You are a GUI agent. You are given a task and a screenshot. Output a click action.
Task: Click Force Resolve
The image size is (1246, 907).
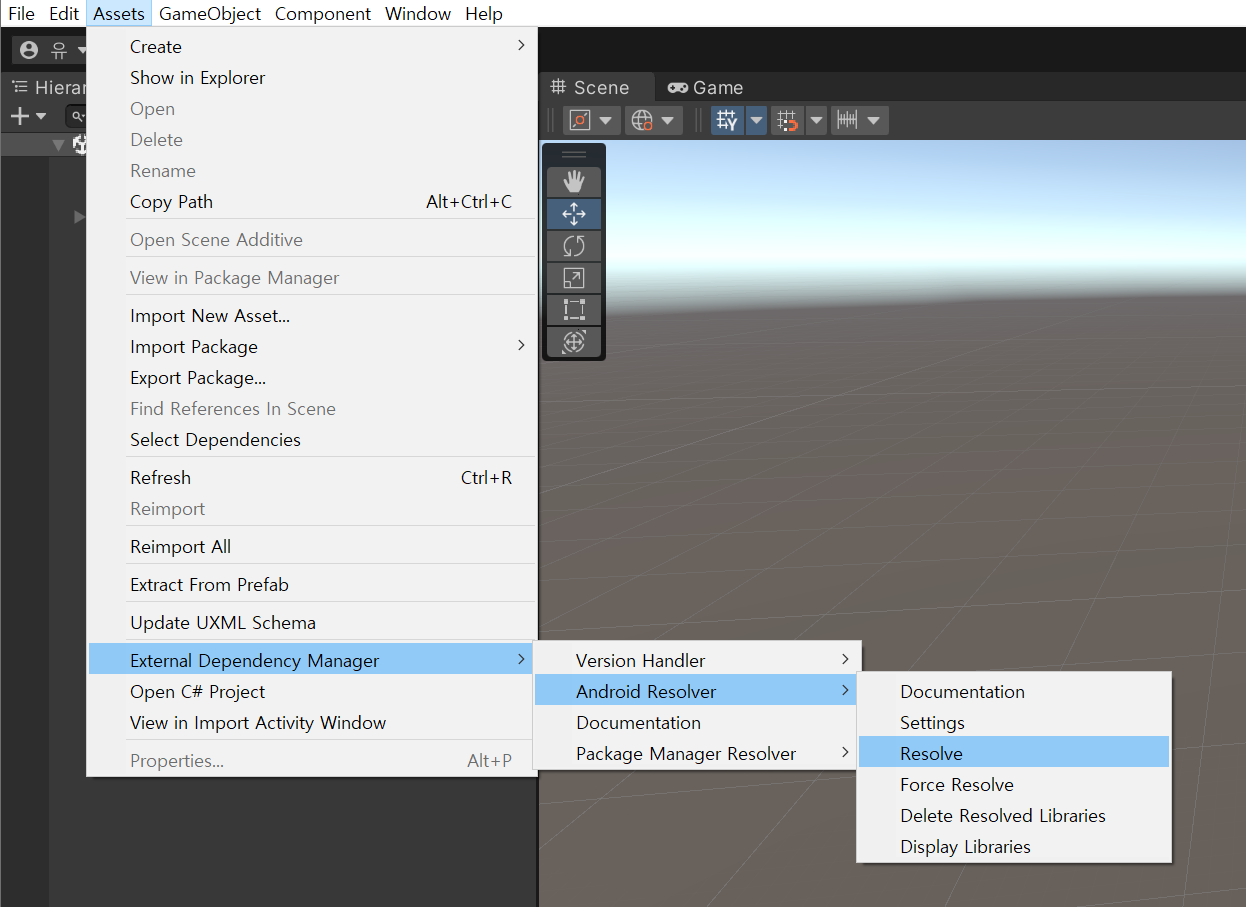[1014, 785]
